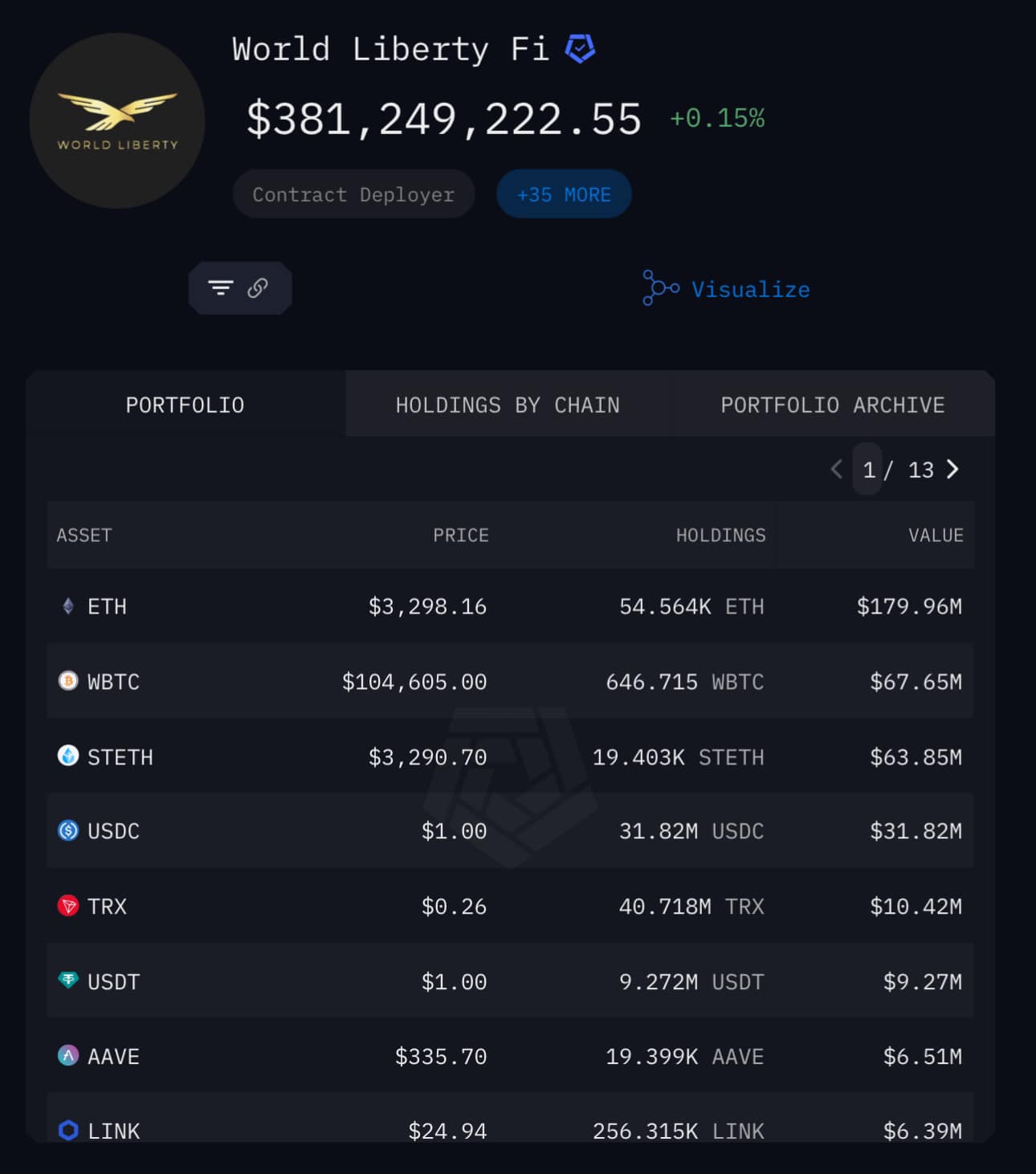The height and width of the screenshot is (1174, 1036).
Task: Click the WBTC token icon
Action: (68, 681)
